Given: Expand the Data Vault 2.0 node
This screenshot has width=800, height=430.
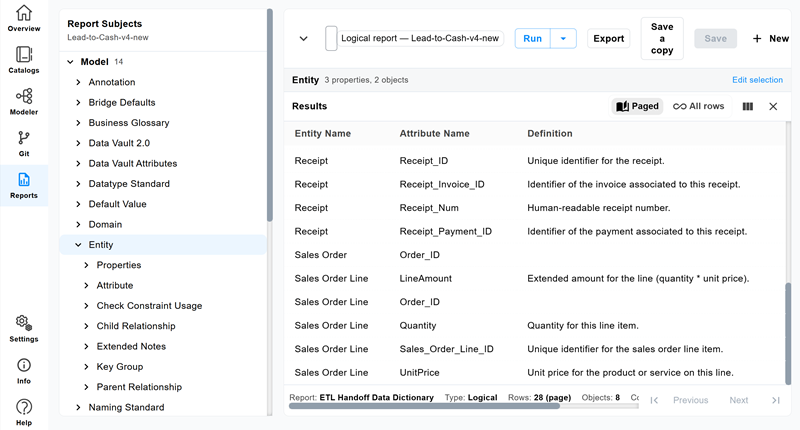Looking at the screenshot, I should click(x=78, y=143).
